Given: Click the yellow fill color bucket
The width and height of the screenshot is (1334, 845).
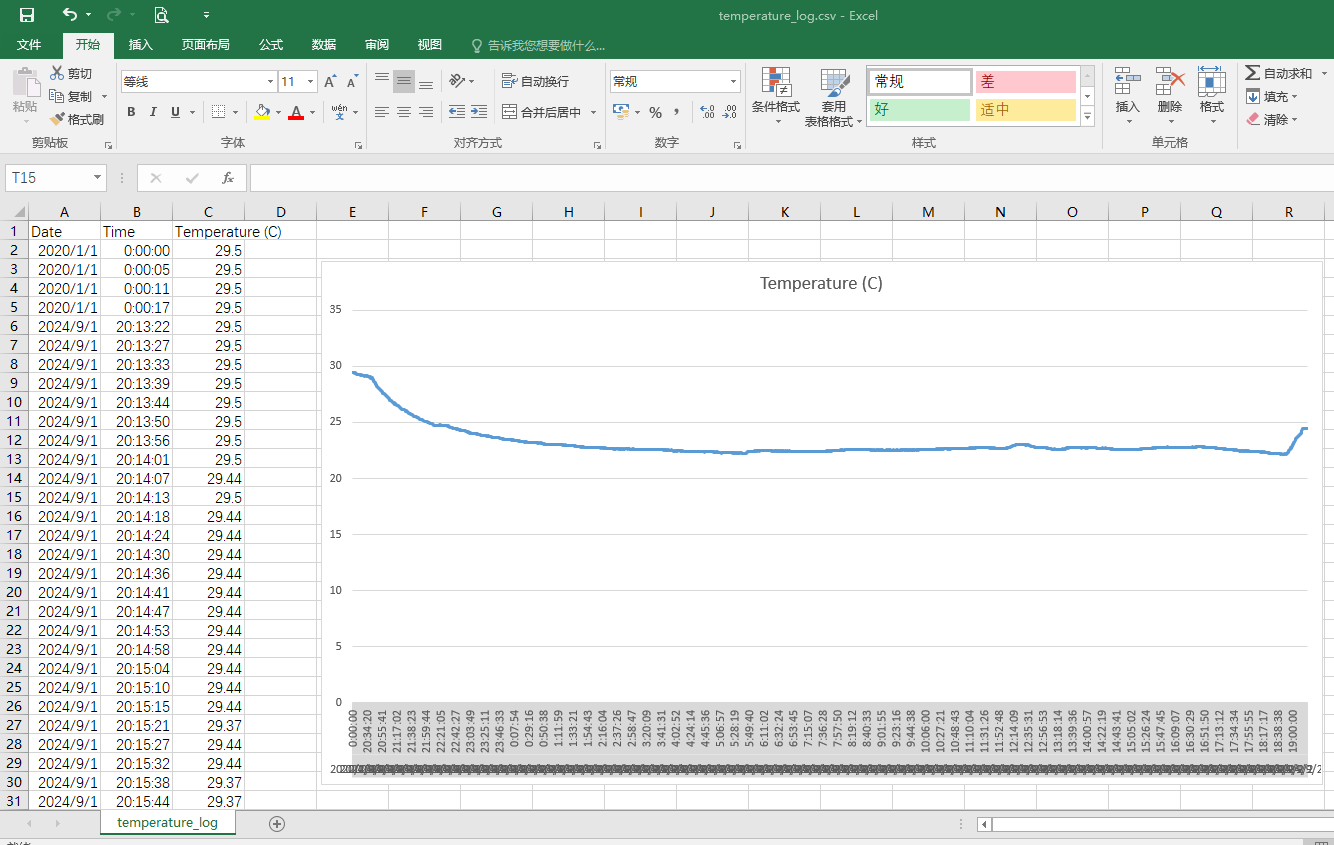Looking at the screenshot, I should 262,112.
